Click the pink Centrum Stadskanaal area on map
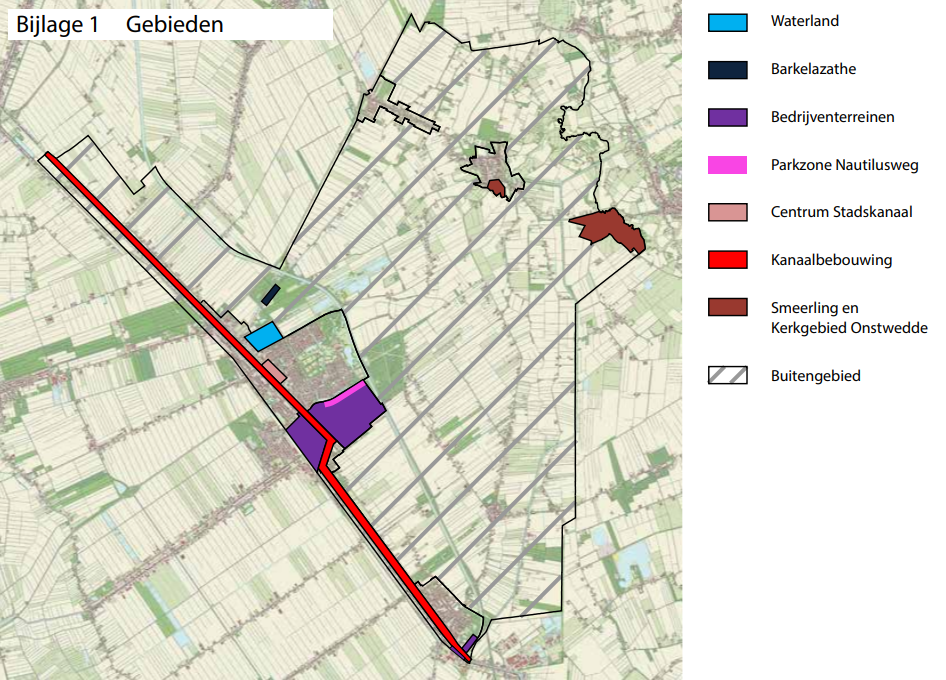The height and width of the screenshot is (680, 946). tap(275, 371)
